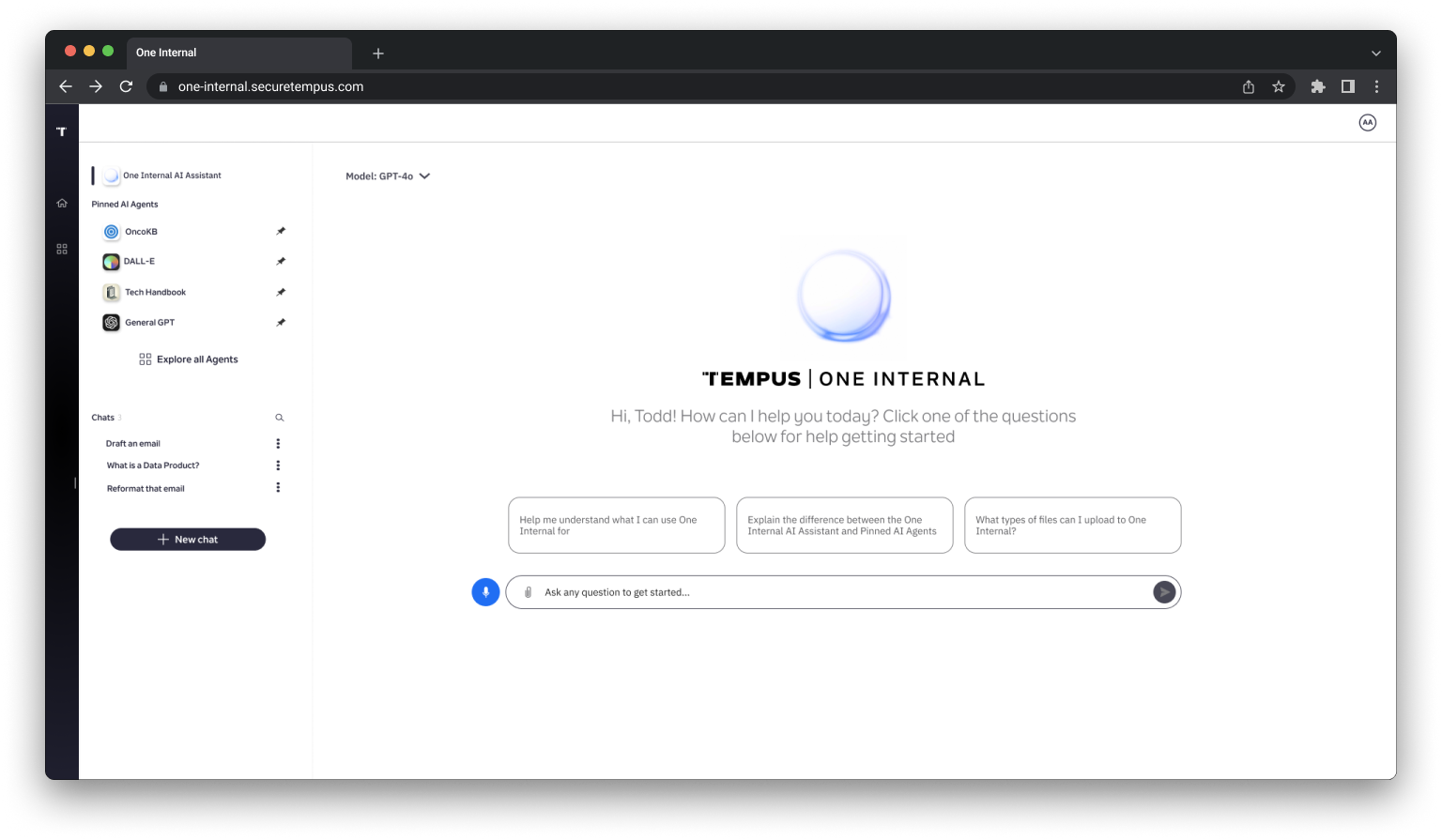Open the Reformat that email chat
Viewport: 1442px width, 840px height.
click(x=146, y=489)
